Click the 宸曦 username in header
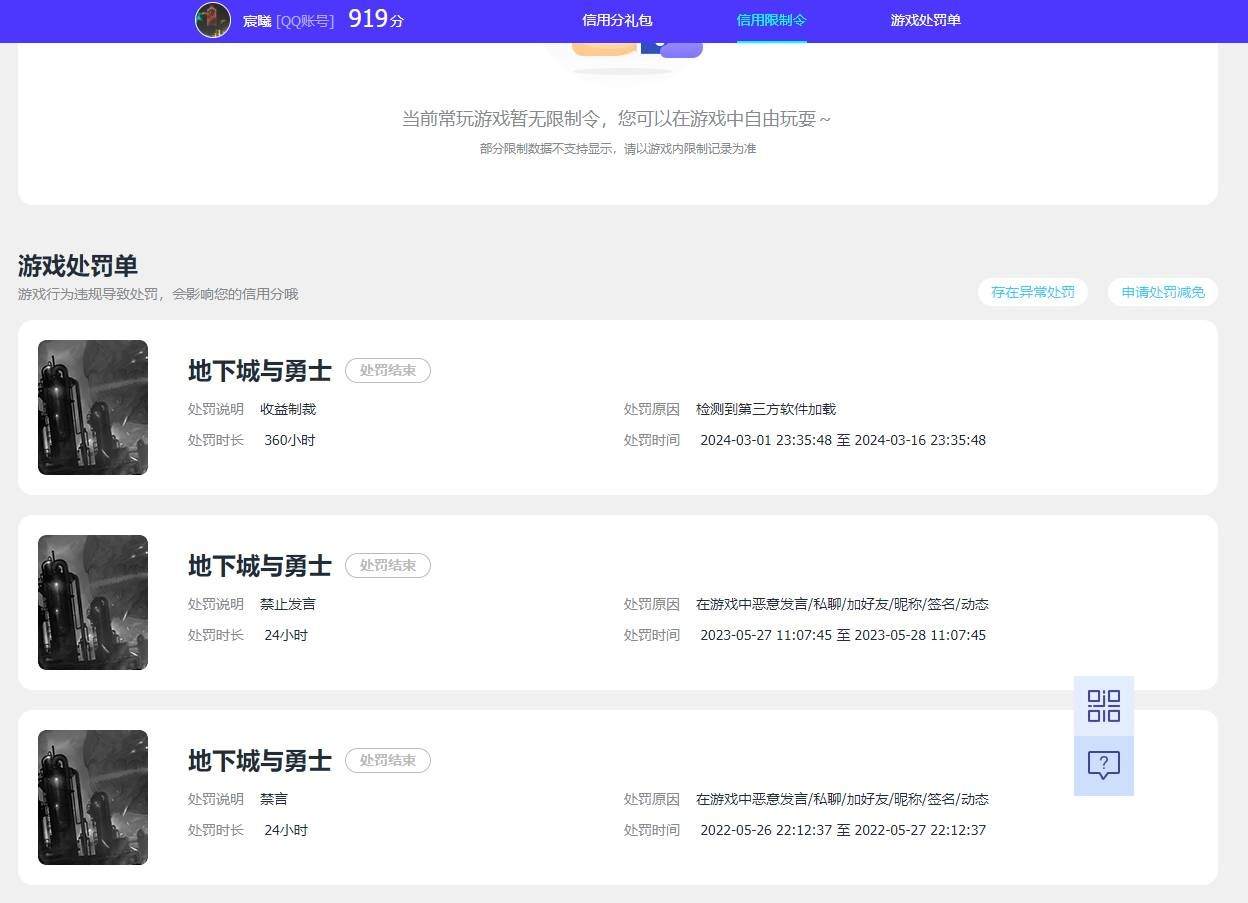1248x903 pixels. 257,20
